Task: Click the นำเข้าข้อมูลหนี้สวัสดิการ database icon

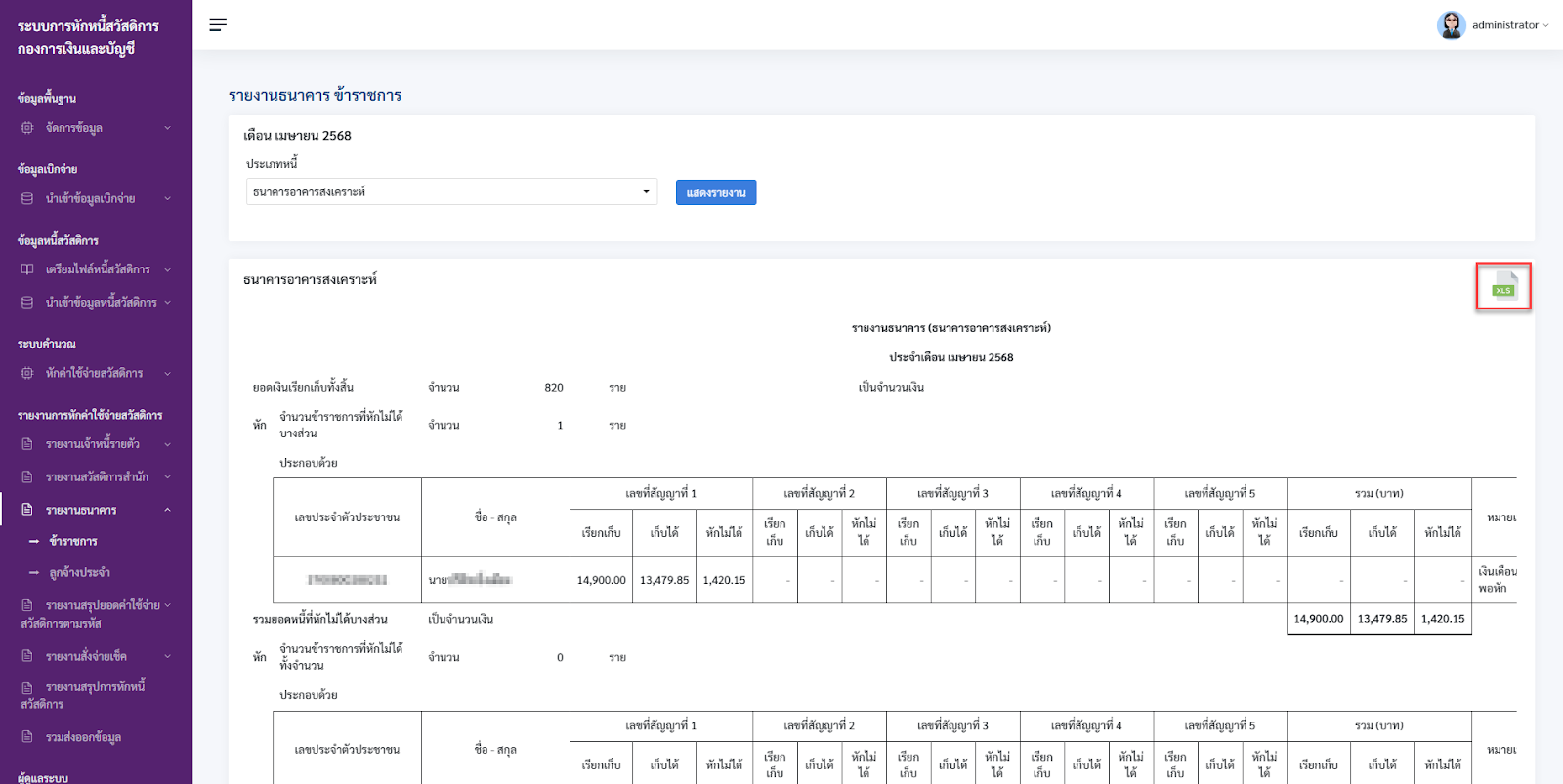Action: (27, 303)
